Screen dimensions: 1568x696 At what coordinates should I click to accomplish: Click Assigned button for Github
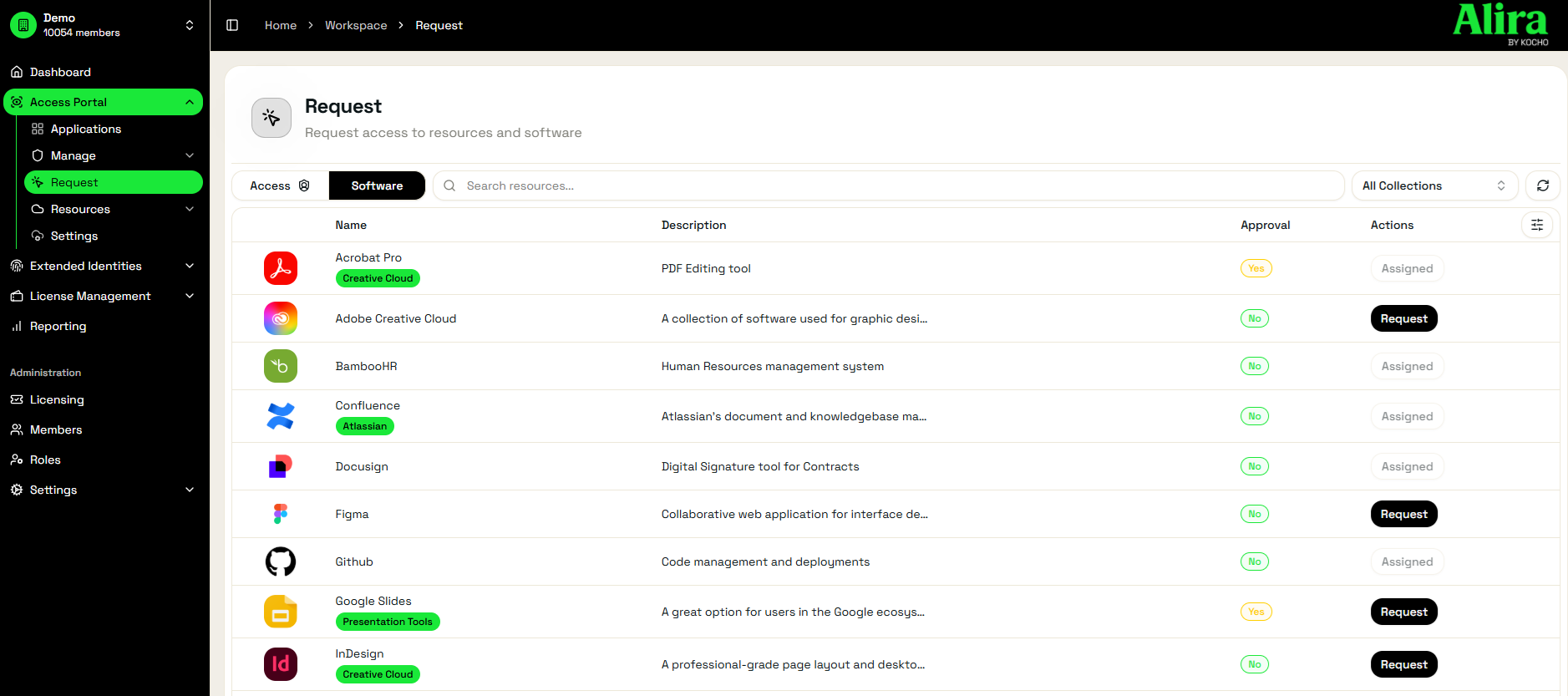coord(1407,561)
